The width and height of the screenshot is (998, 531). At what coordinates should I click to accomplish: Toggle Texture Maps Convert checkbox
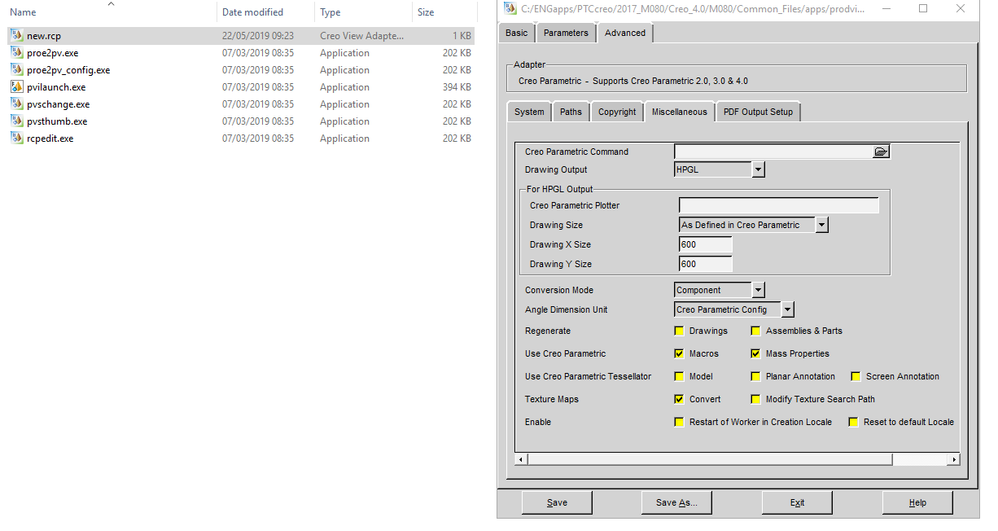click(680, 399)
